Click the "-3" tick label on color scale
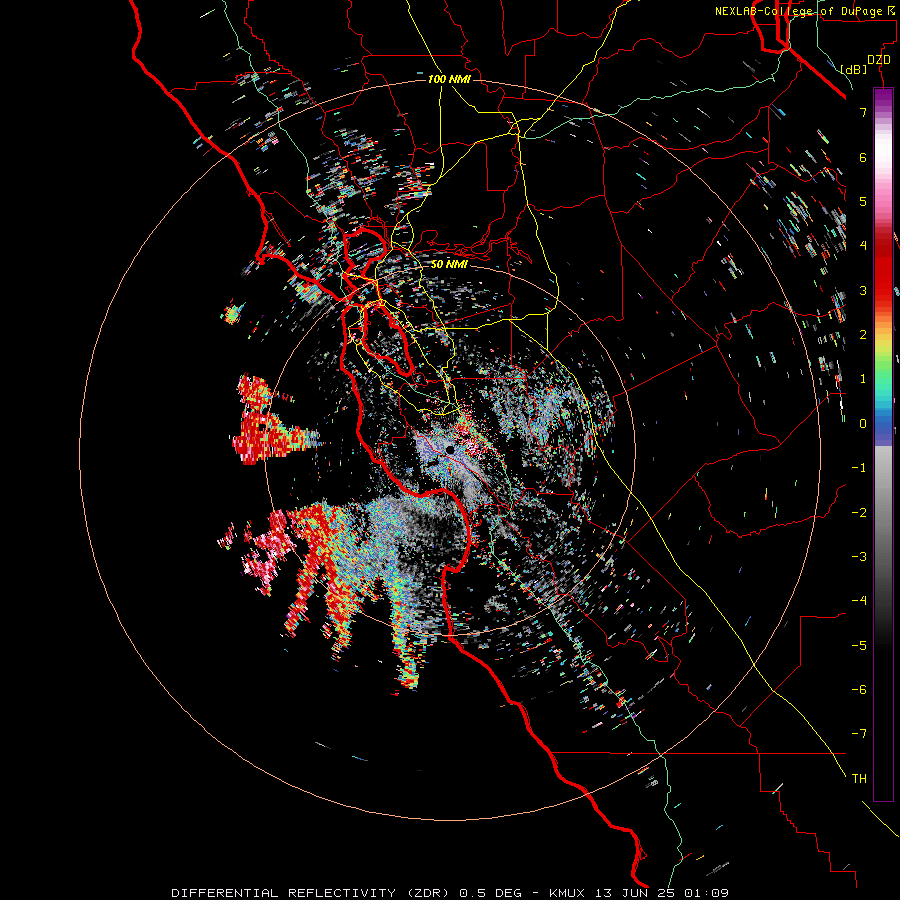Viewport: 900px width, 900px height. [859, 557]
